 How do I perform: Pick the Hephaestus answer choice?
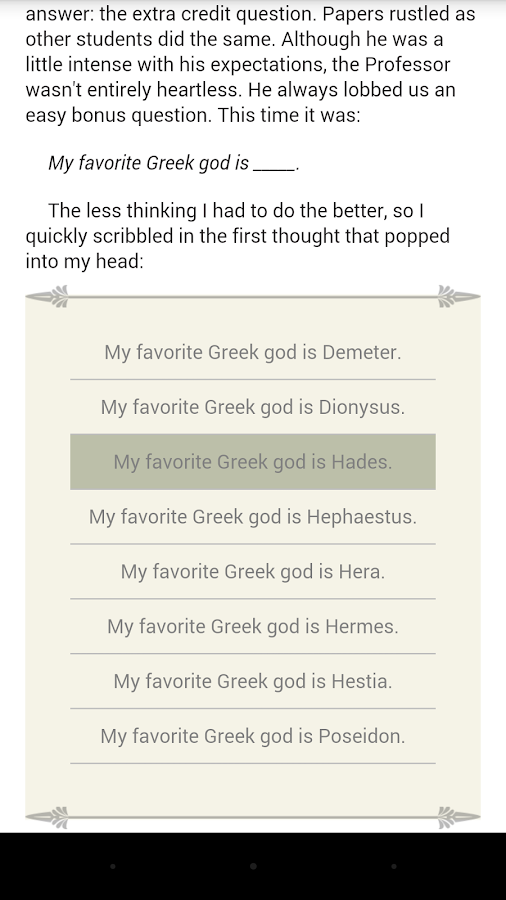[x=252, y=517]
